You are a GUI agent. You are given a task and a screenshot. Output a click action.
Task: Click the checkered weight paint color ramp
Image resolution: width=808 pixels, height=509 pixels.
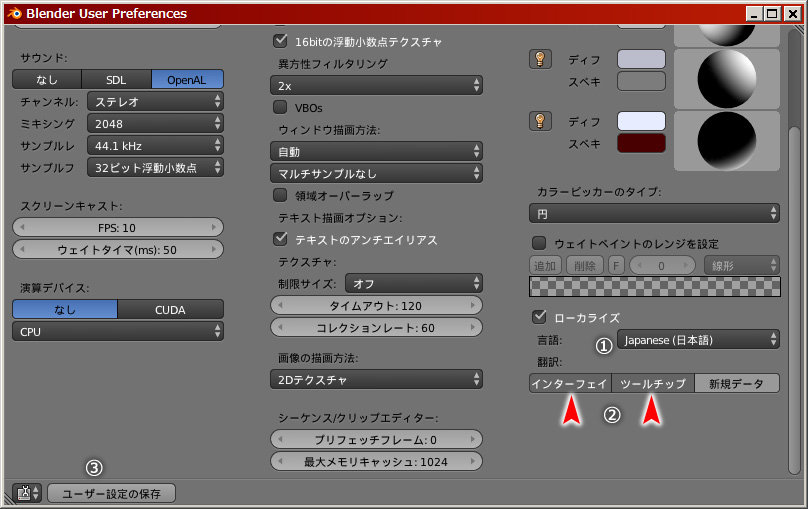tap(654, 286)
